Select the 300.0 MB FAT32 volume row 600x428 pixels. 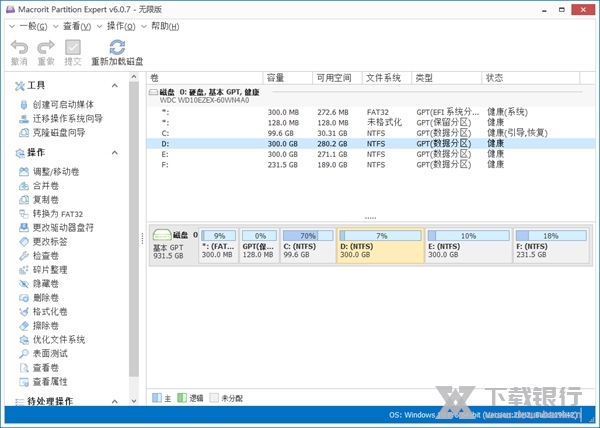coord(371,112)
